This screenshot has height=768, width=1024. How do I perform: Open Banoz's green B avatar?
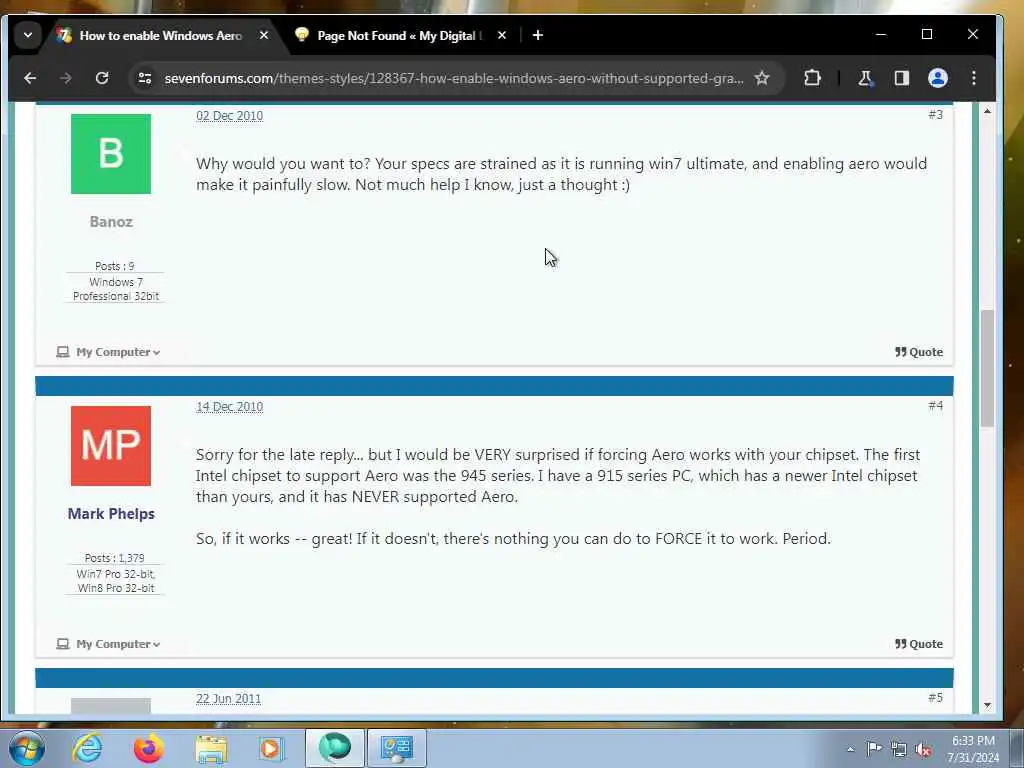[x=111, y=154]
